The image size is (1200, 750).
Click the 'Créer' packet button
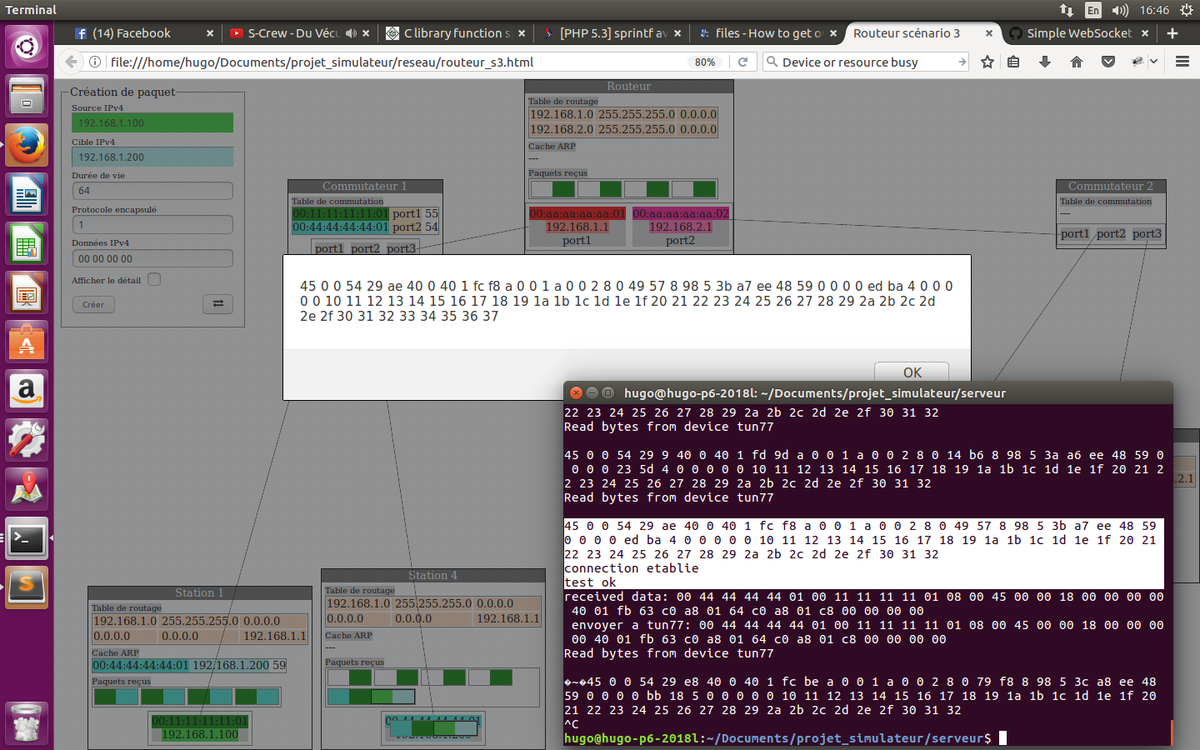(x=93, y=304)
